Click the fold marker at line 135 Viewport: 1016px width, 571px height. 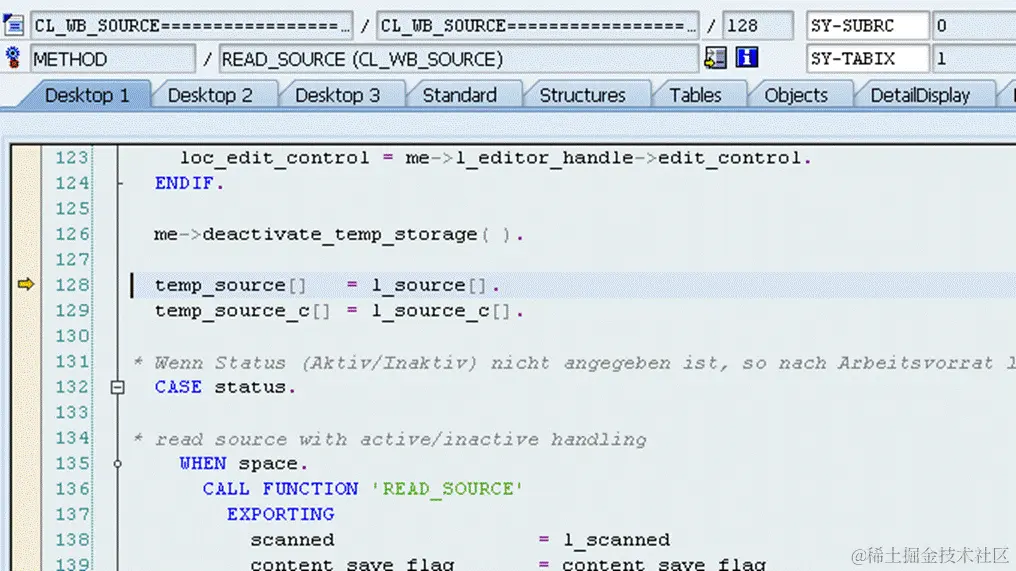click(x=117, y=463)
